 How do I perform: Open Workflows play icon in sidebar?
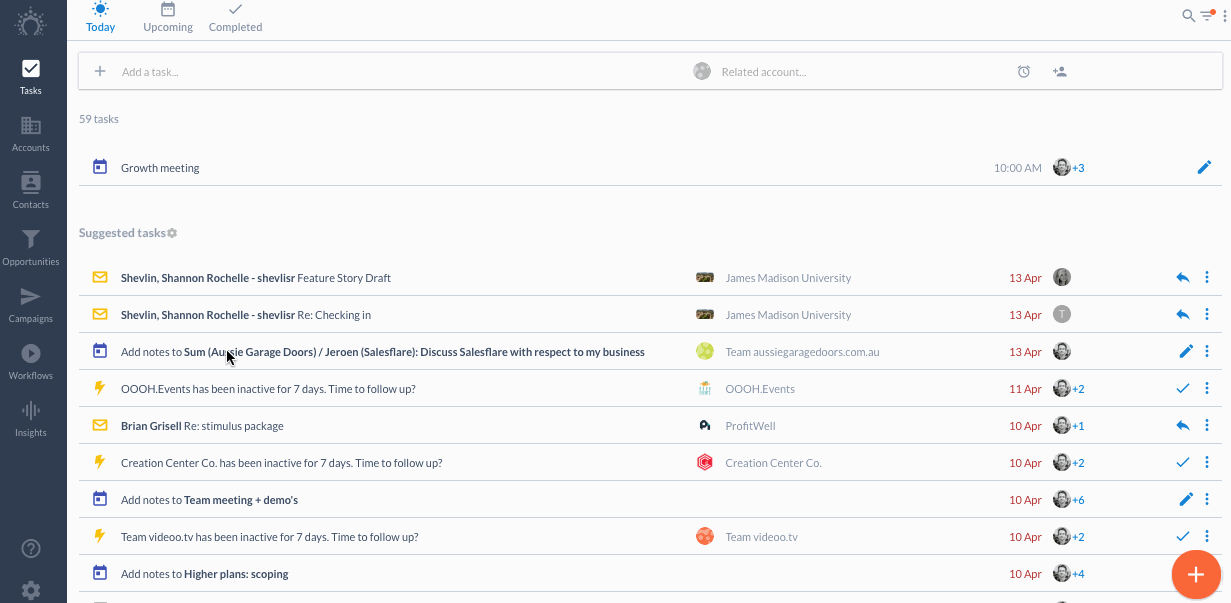(31, 353)
